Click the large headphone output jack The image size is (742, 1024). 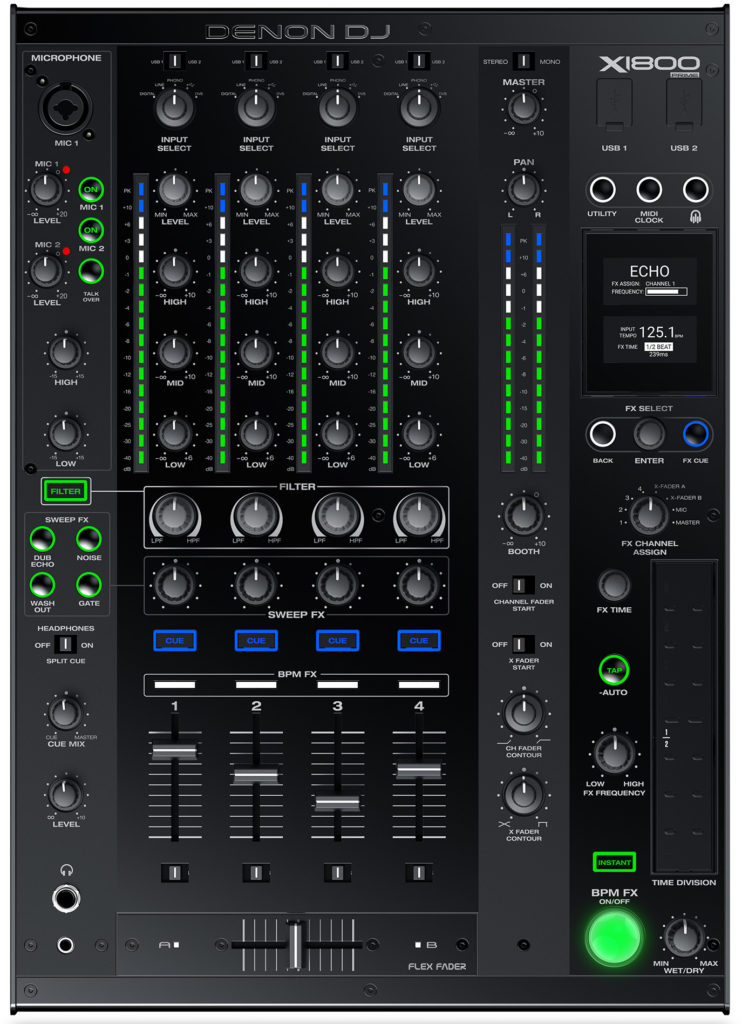pyautogui.click(x=66, y=899)
